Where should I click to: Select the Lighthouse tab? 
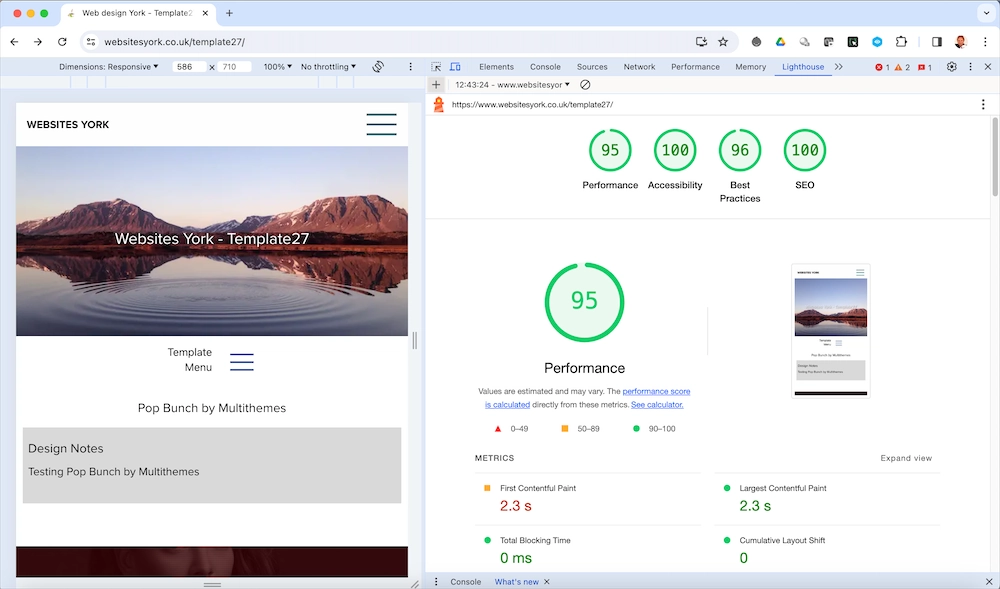tap(803, 67)
